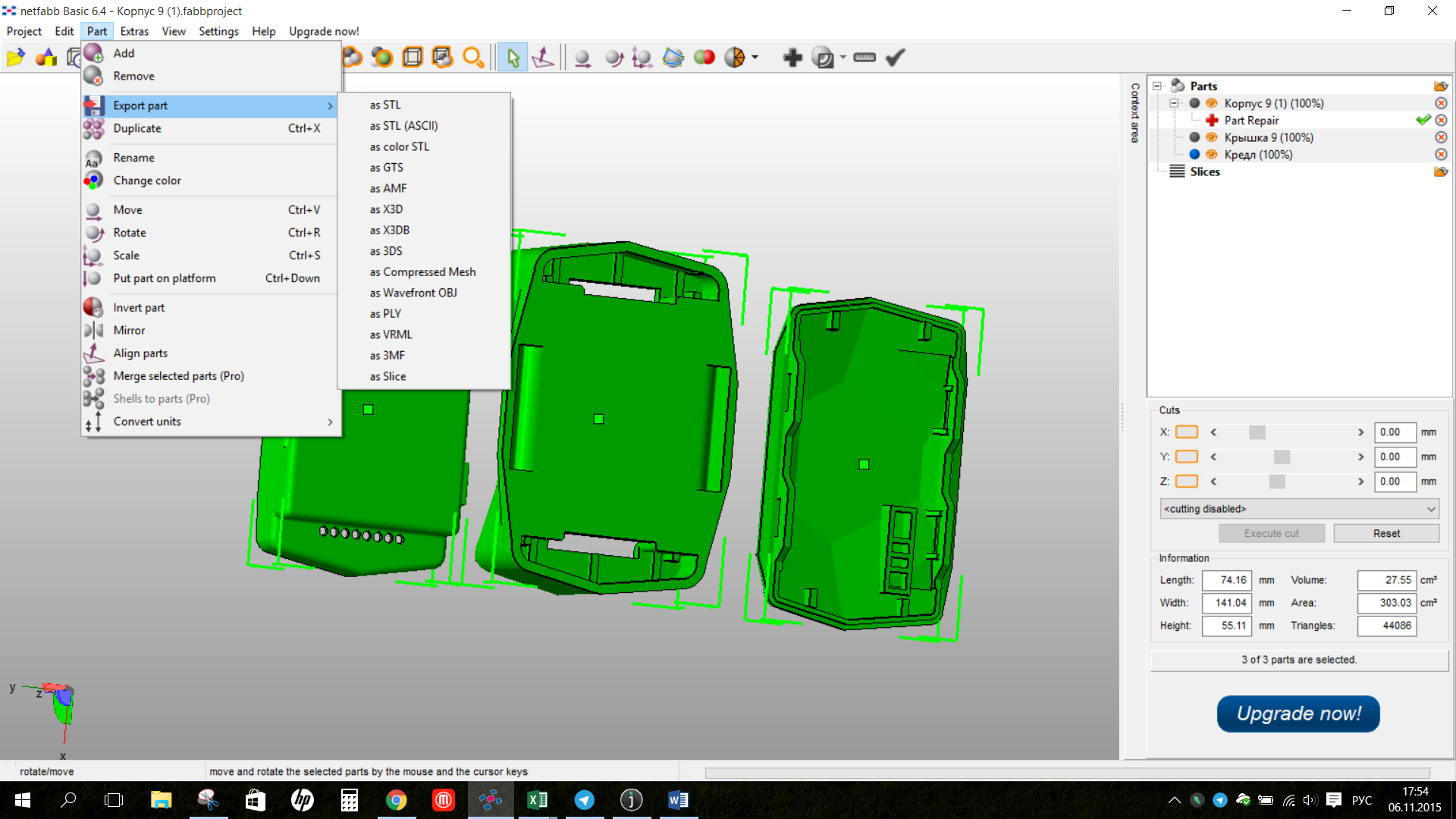Click right arrow of Z cut slider
The image size is (1456, 819).
click(x=1360, y=482)
